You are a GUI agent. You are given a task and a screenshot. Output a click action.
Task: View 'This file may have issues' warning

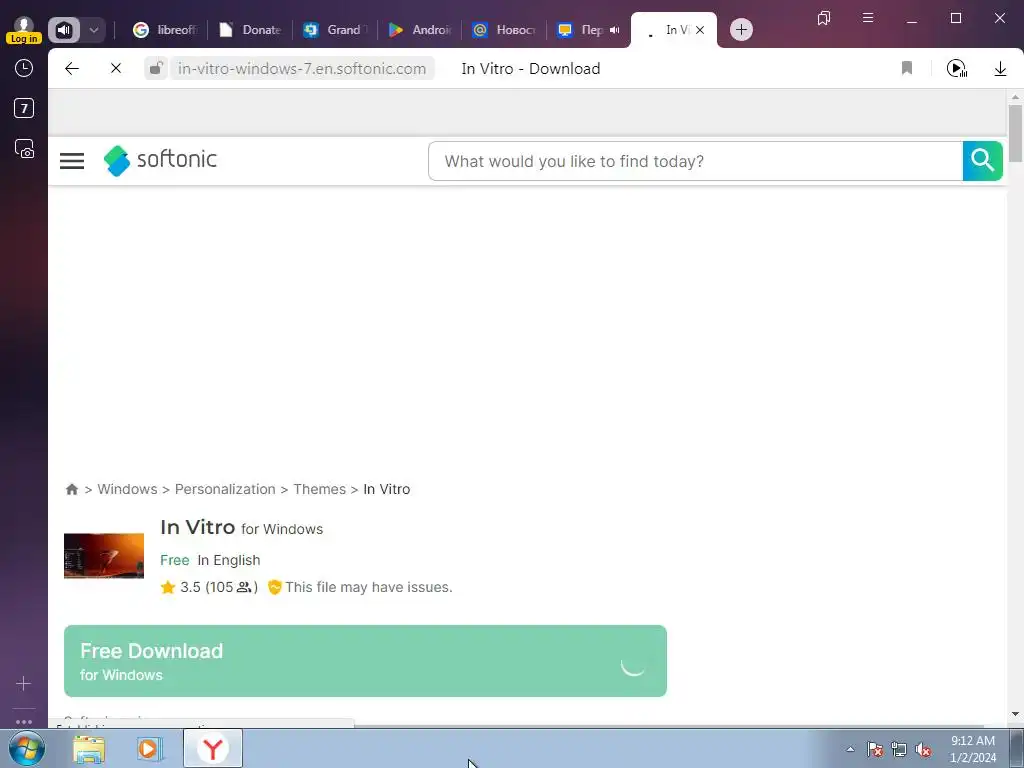point(360,587)
